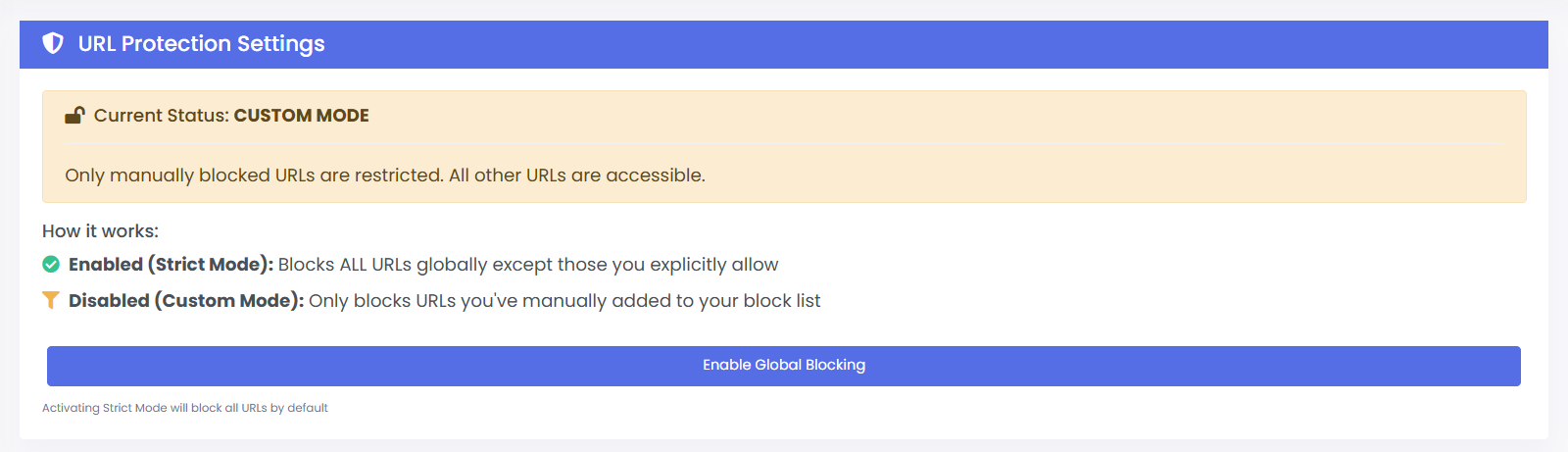Click white panel space right of the helper note

pyautogui.click(x=882, y=412)
